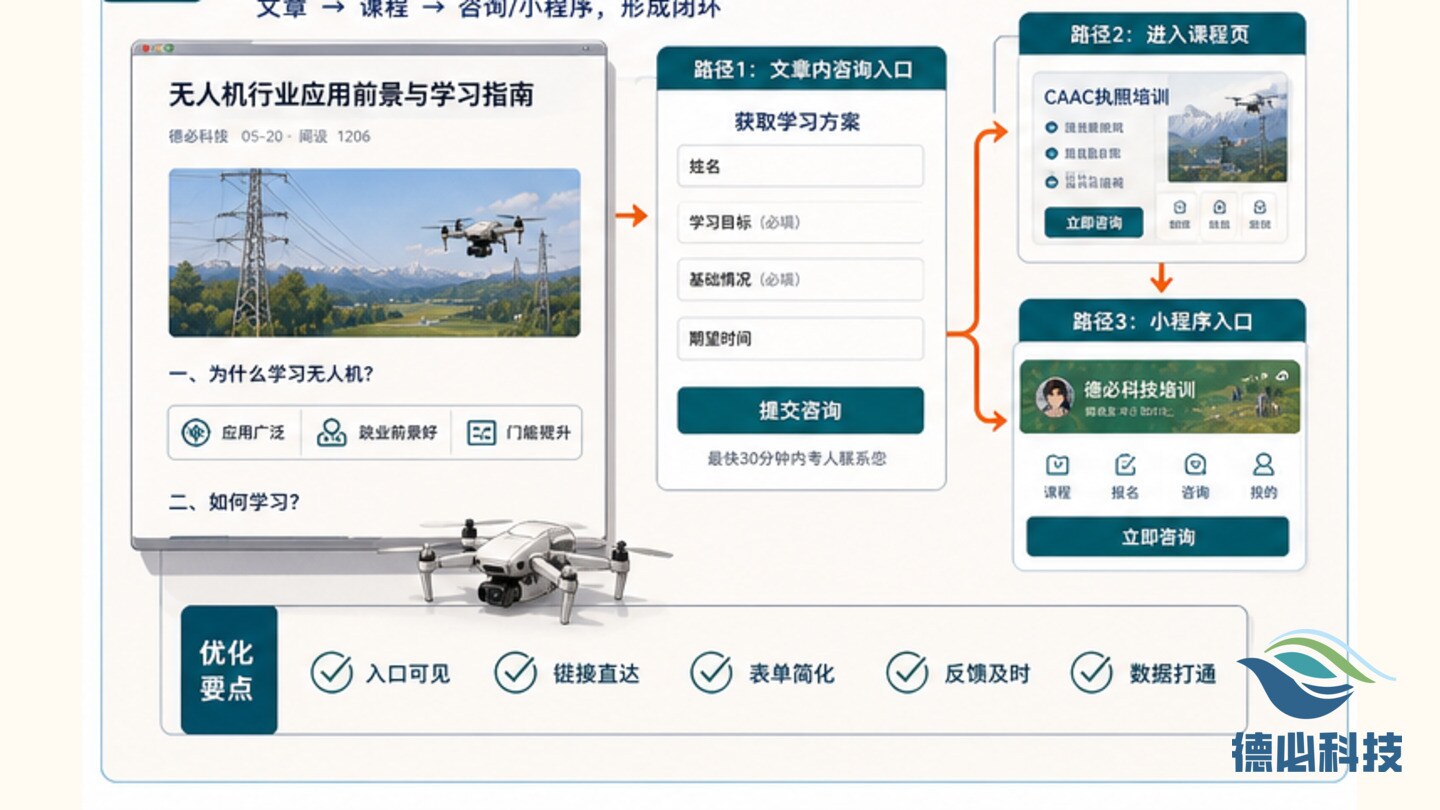
Task: Click the 姓名 input field
Action: [800, 166]
